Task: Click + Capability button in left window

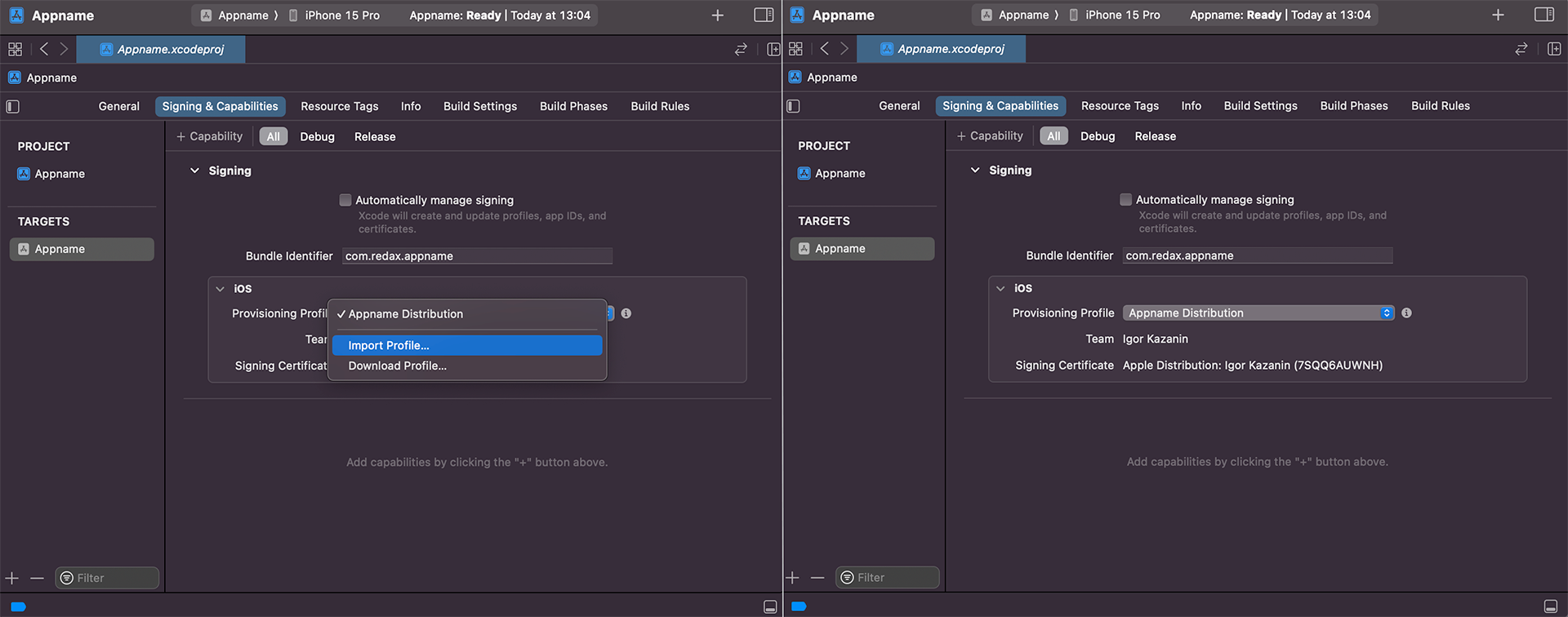Action: click(x=210, y=136)
